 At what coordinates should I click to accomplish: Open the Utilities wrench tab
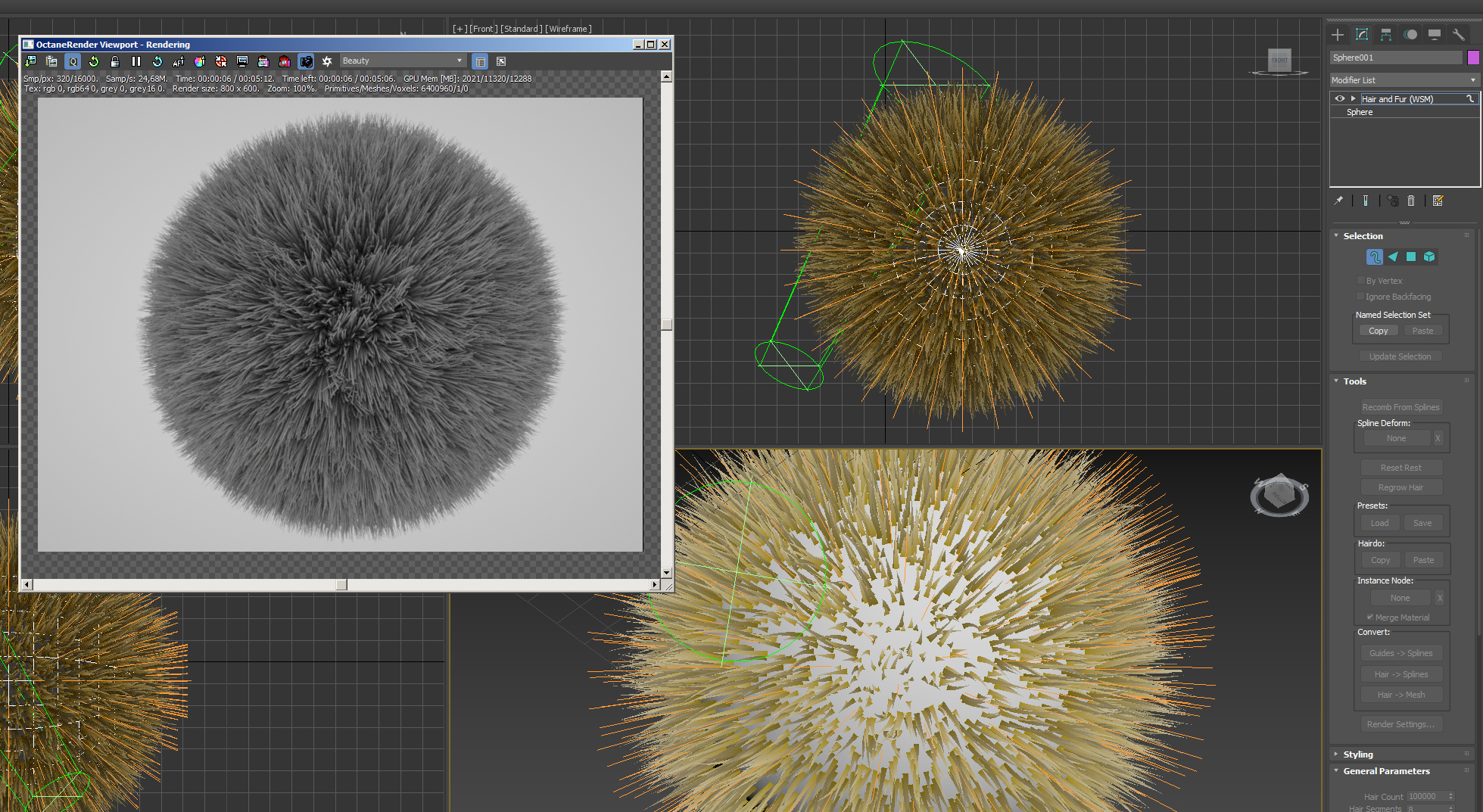coord(1459,35)
